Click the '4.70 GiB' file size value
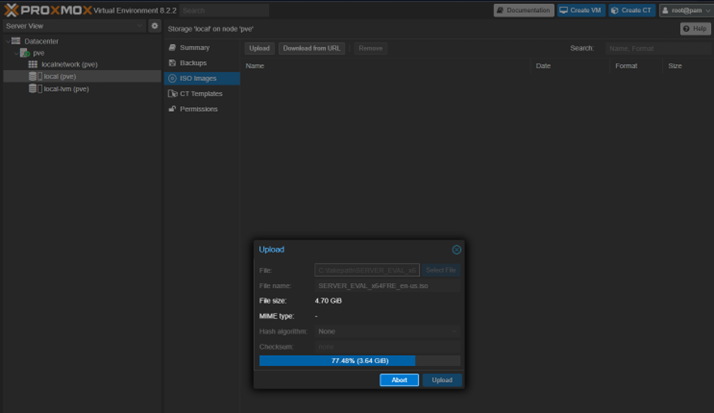Screen dimensions: 714x413 coord(328,301)
